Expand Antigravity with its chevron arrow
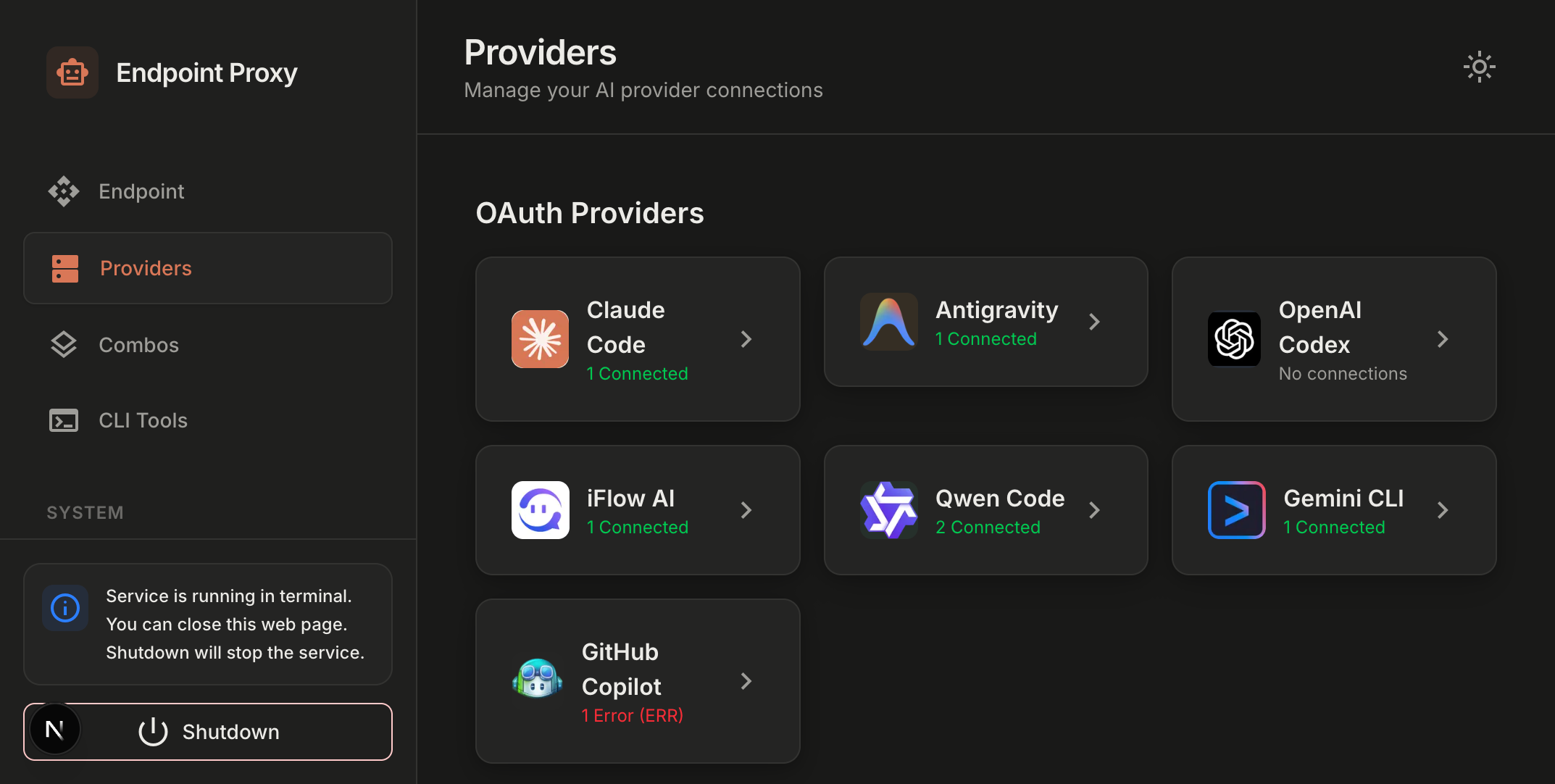The height and width of the screenshot is (784, 1555). tap(1095, 322)
